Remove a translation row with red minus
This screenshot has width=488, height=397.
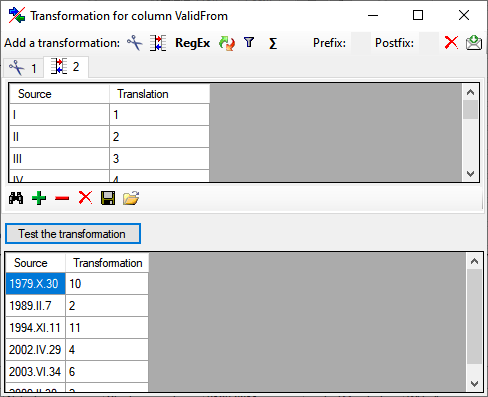62,198
